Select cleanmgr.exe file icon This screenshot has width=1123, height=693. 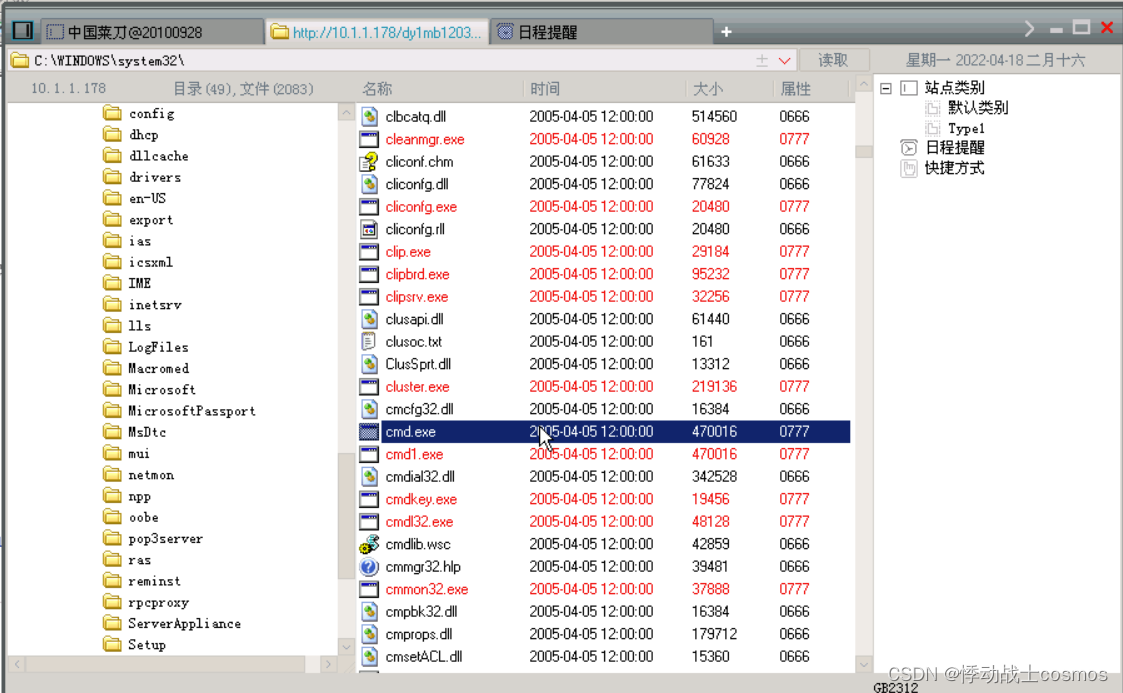[369, 139]
